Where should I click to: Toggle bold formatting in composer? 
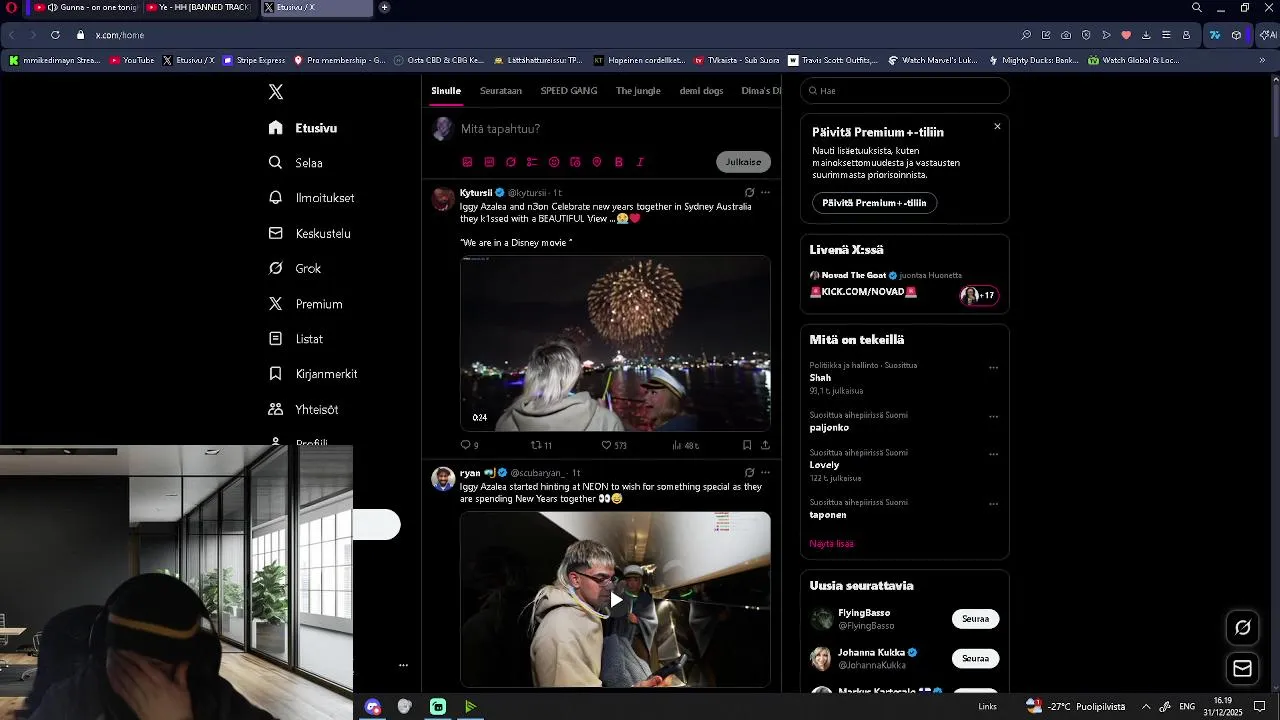point(619,162)
